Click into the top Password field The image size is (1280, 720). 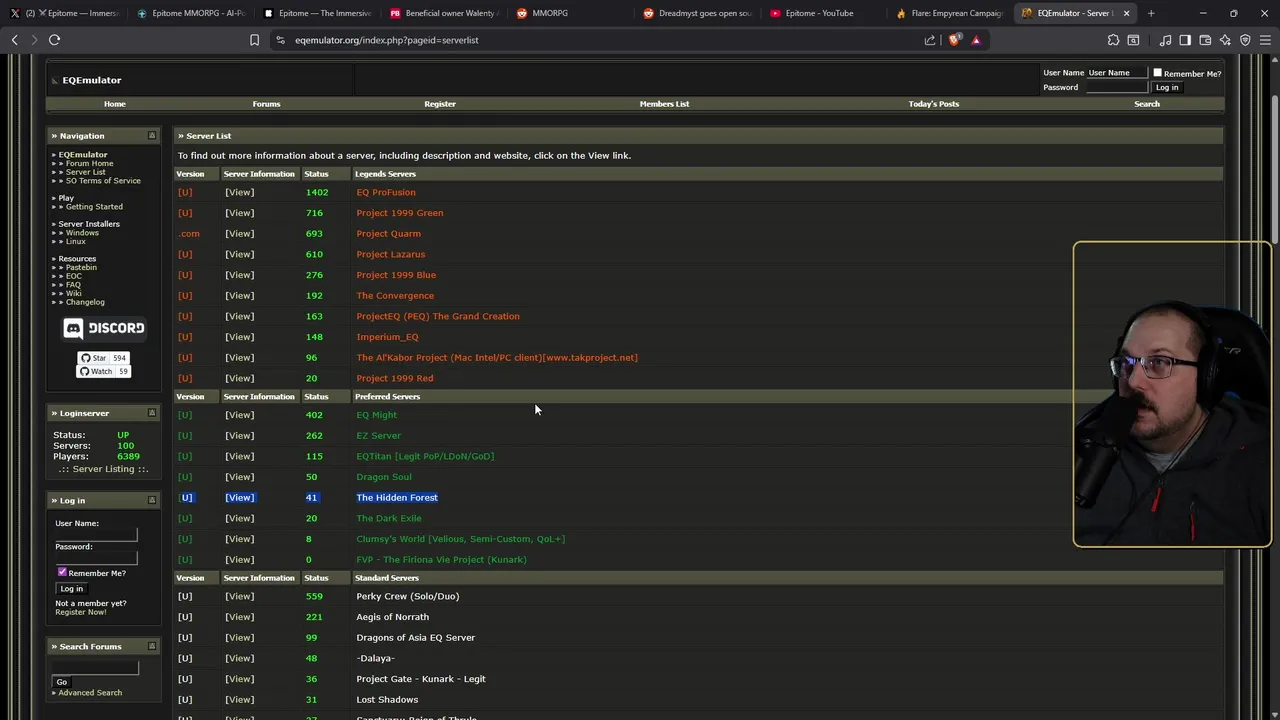[1117, 87]
